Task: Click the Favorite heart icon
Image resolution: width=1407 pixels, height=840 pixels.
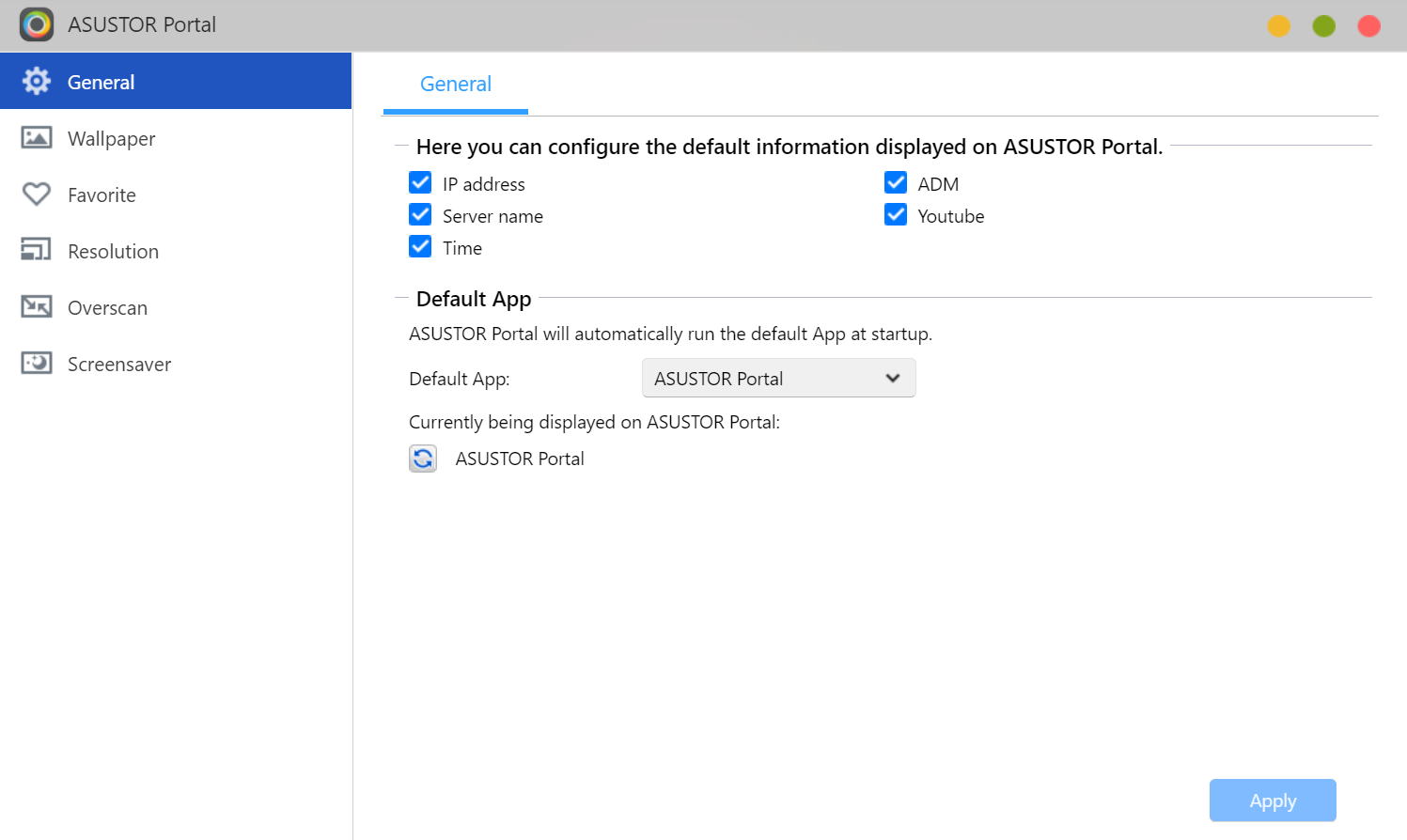Action: coord(37,194)
